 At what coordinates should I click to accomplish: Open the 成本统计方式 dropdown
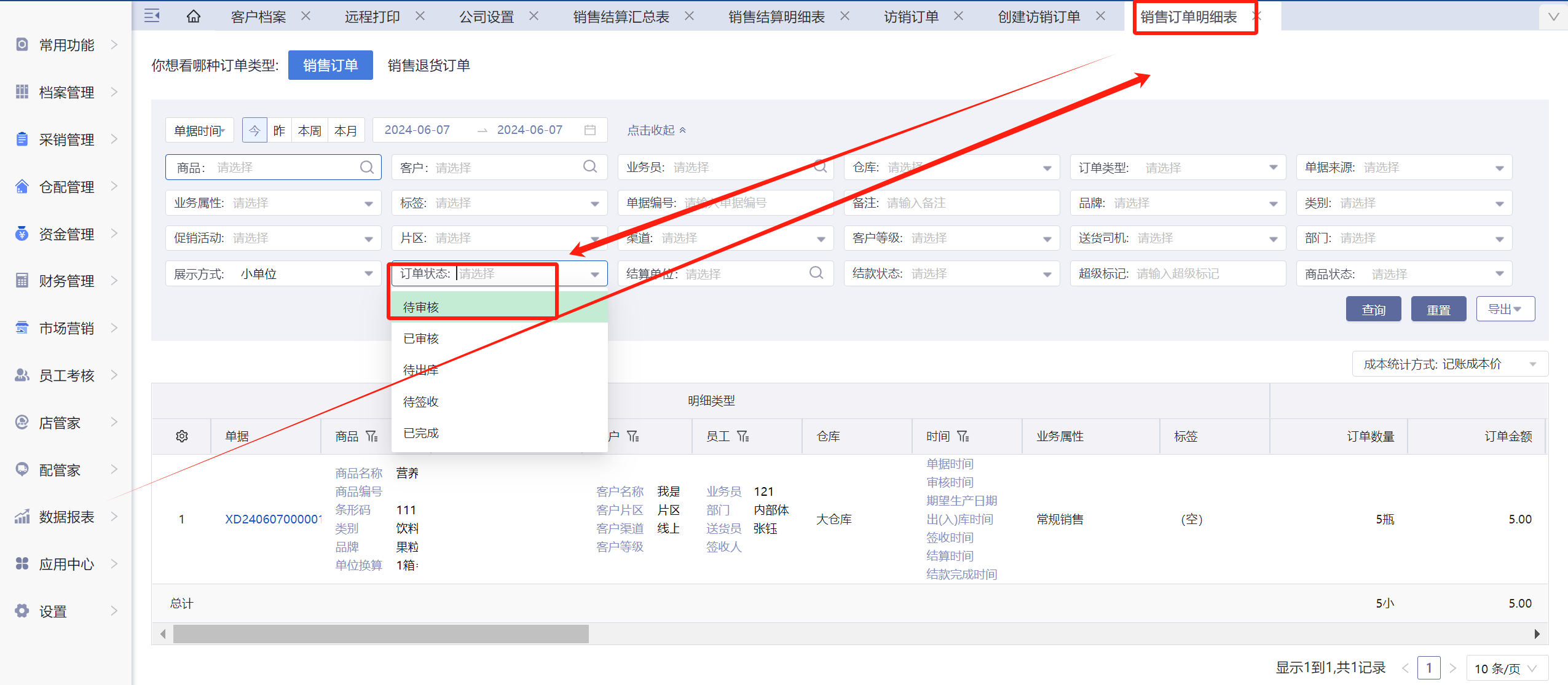pyautogui.click(x=1450, y=364)
